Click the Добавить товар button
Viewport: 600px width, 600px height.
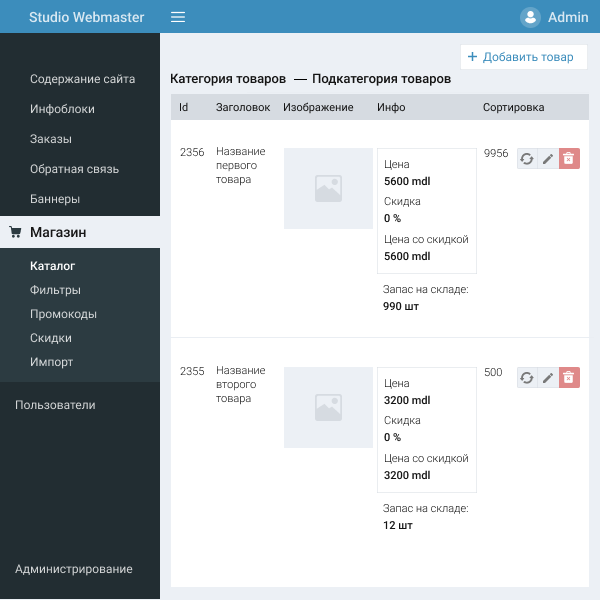pos(523,57)
